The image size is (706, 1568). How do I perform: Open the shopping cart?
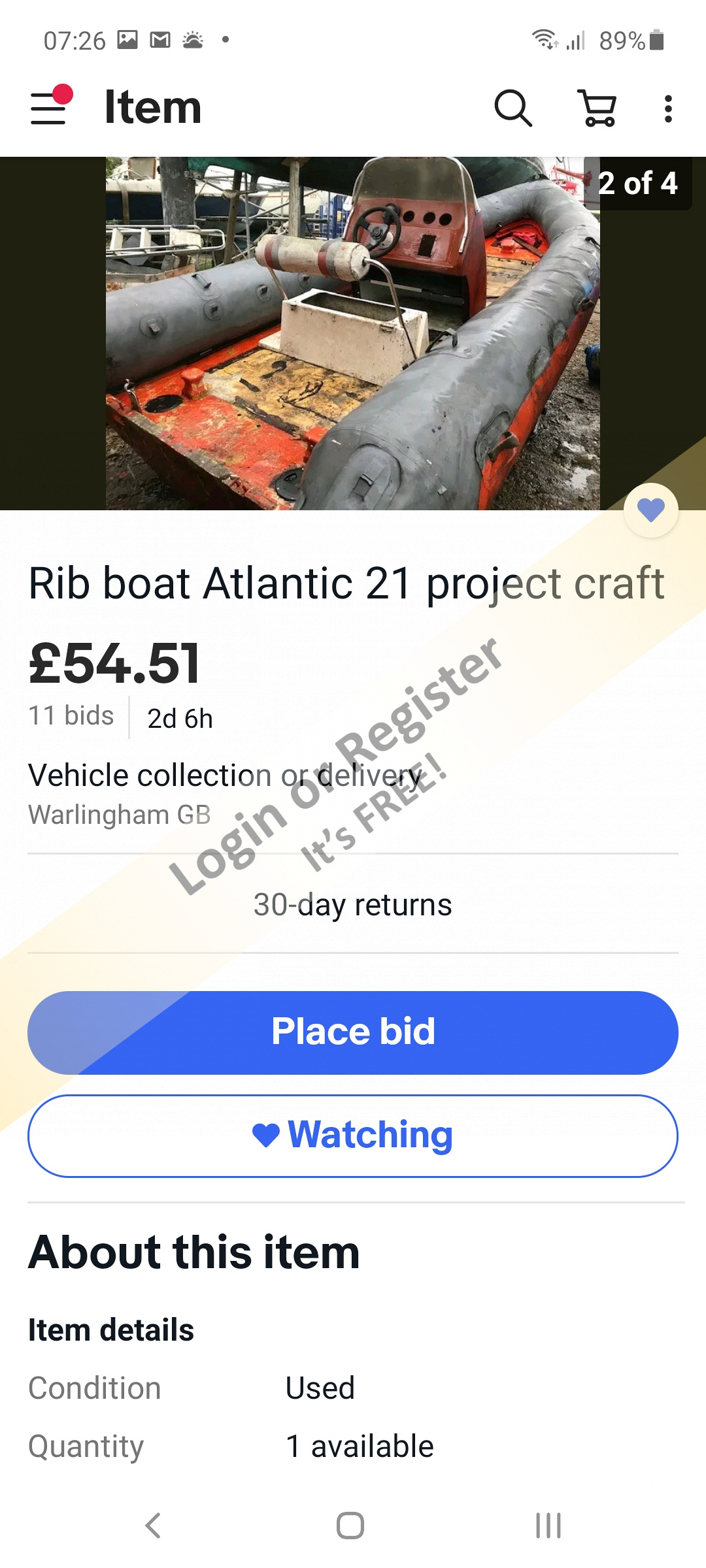pos(597,108)
